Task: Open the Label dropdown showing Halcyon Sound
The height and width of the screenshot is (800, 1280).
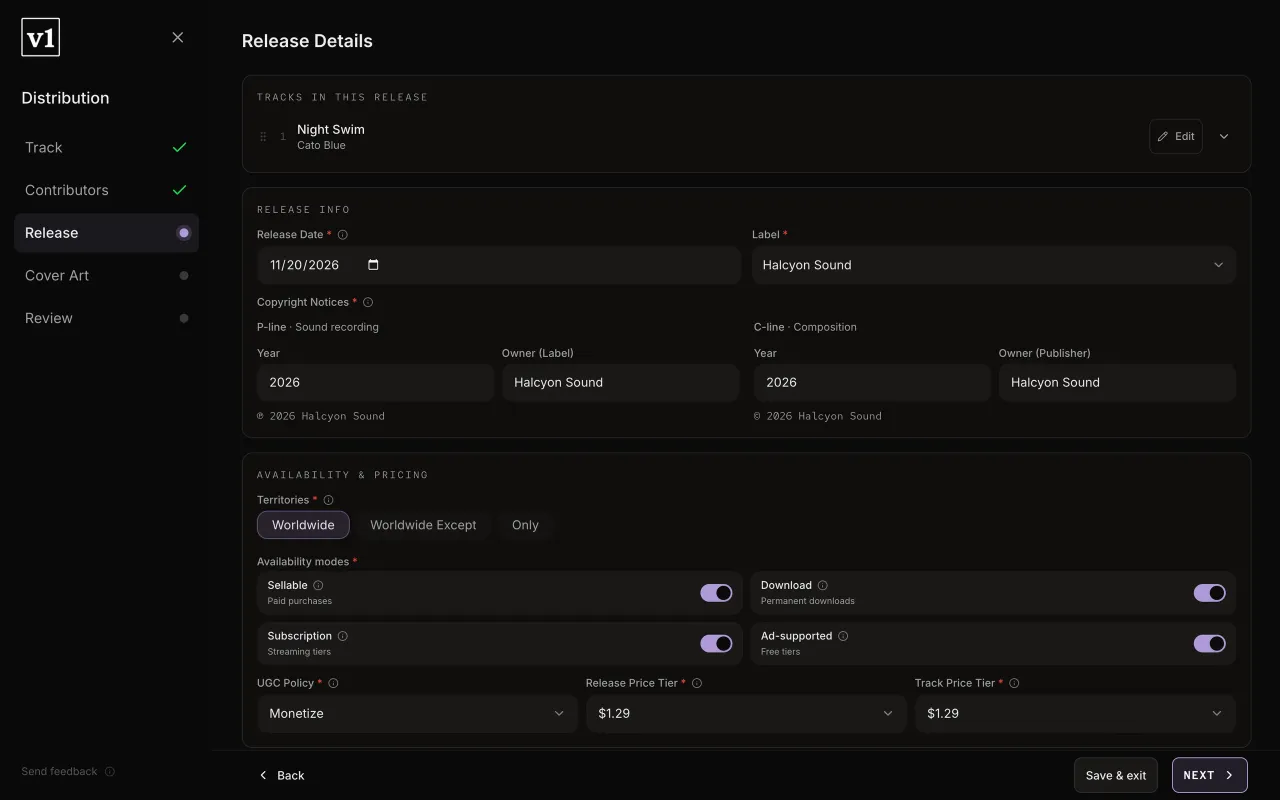Action: pyautogui.click(x=994, y=265)
